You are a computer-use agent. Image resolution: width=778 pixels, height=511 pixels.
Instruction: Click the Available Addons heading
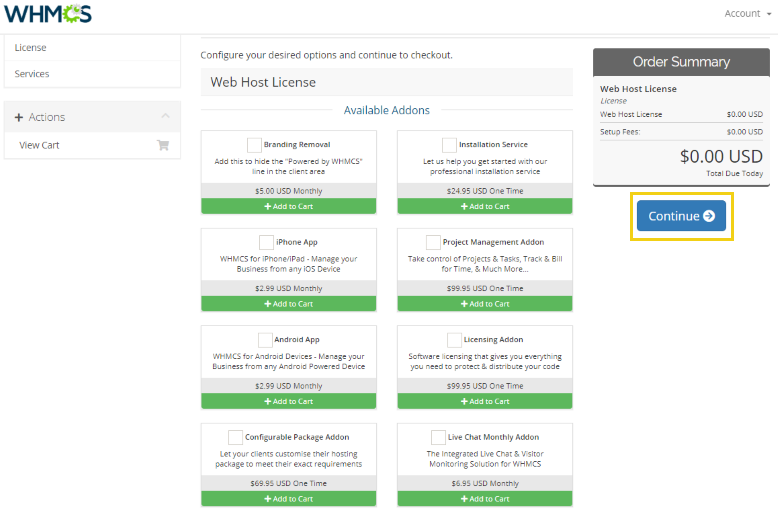pyautogui.click(x=387, y=110)
